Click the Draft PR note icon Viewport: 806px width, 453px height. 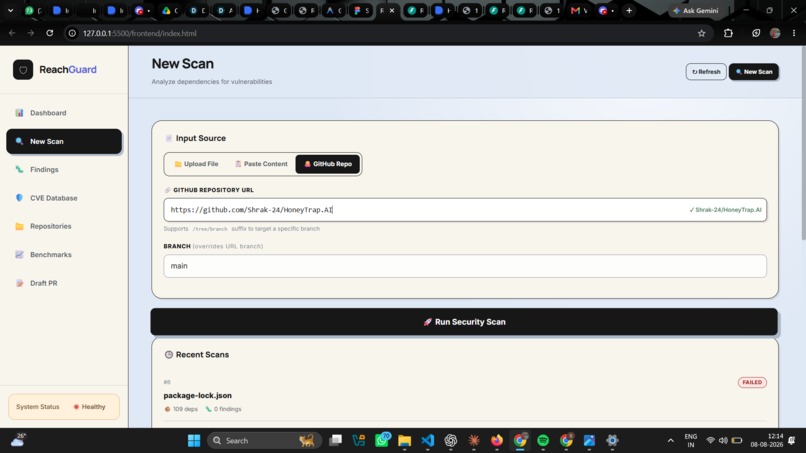coord(19,283)
